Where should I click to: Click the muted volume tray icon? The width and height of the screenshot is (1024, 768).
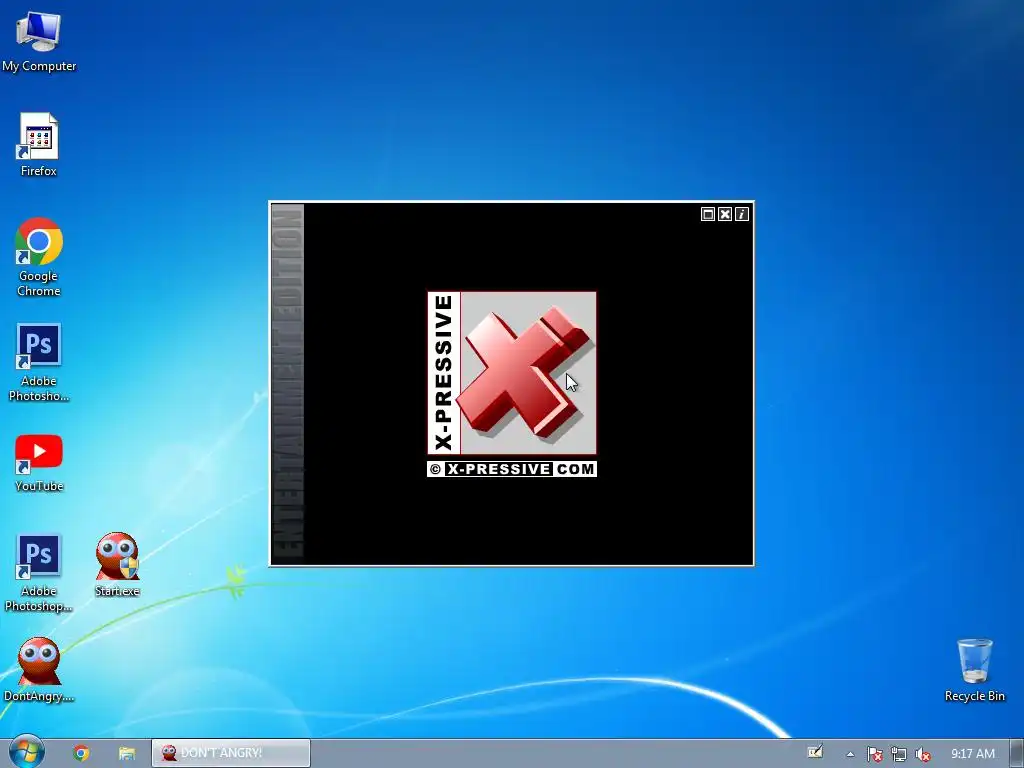tap(923, 754)
